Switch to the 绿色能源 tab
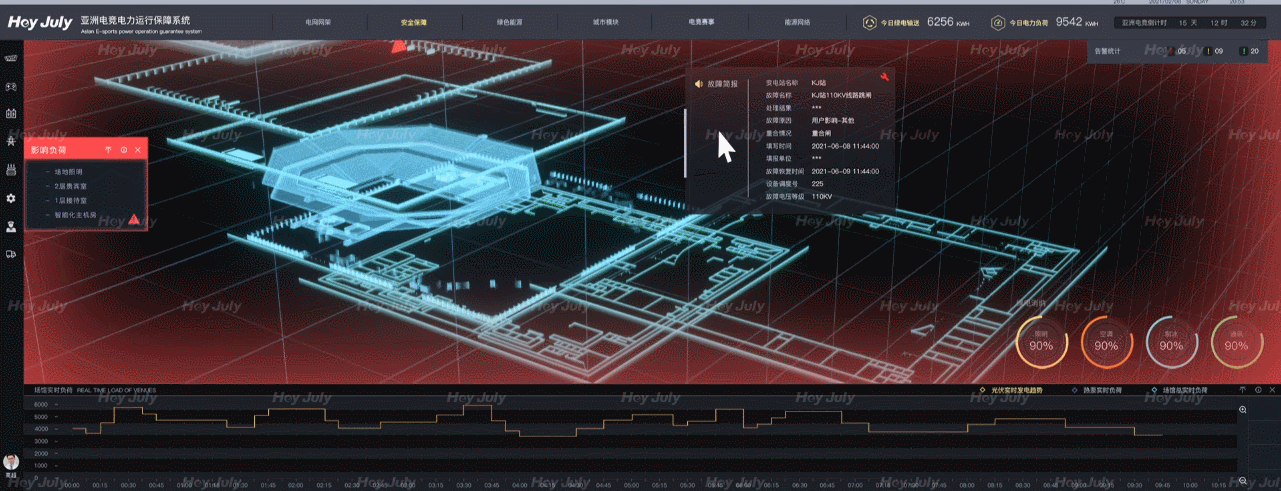 [510, 21]
